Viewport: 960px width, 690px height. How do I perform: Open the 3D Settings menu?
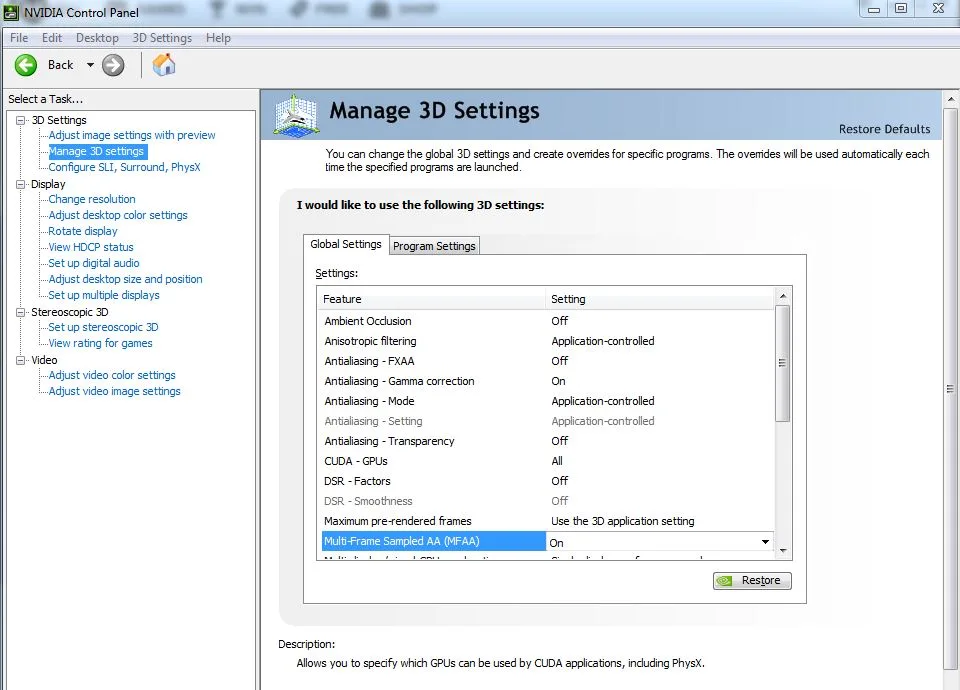(162, 38)
